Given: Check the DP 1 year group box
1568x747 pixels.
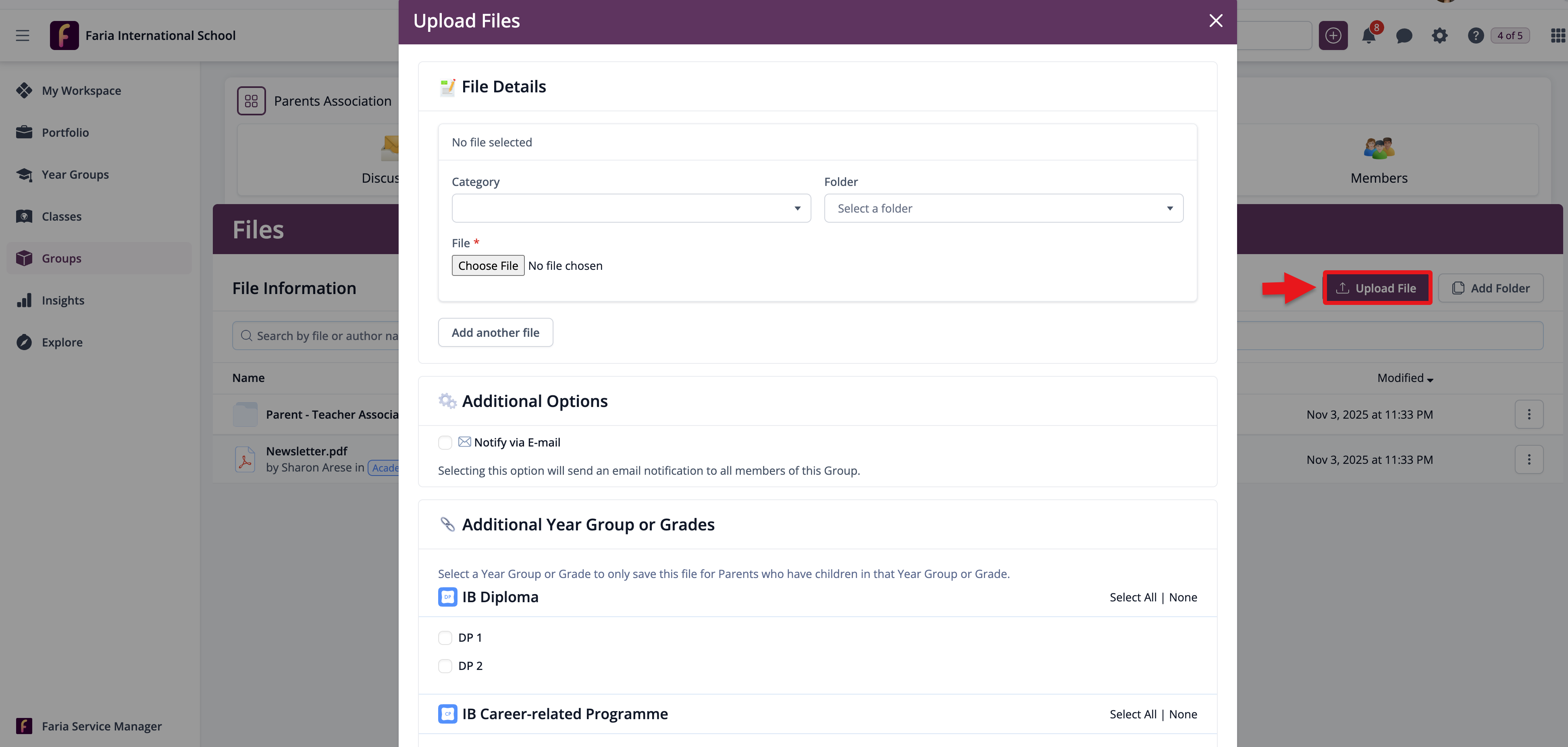Looking at the screenshot, I should (445, 637).
